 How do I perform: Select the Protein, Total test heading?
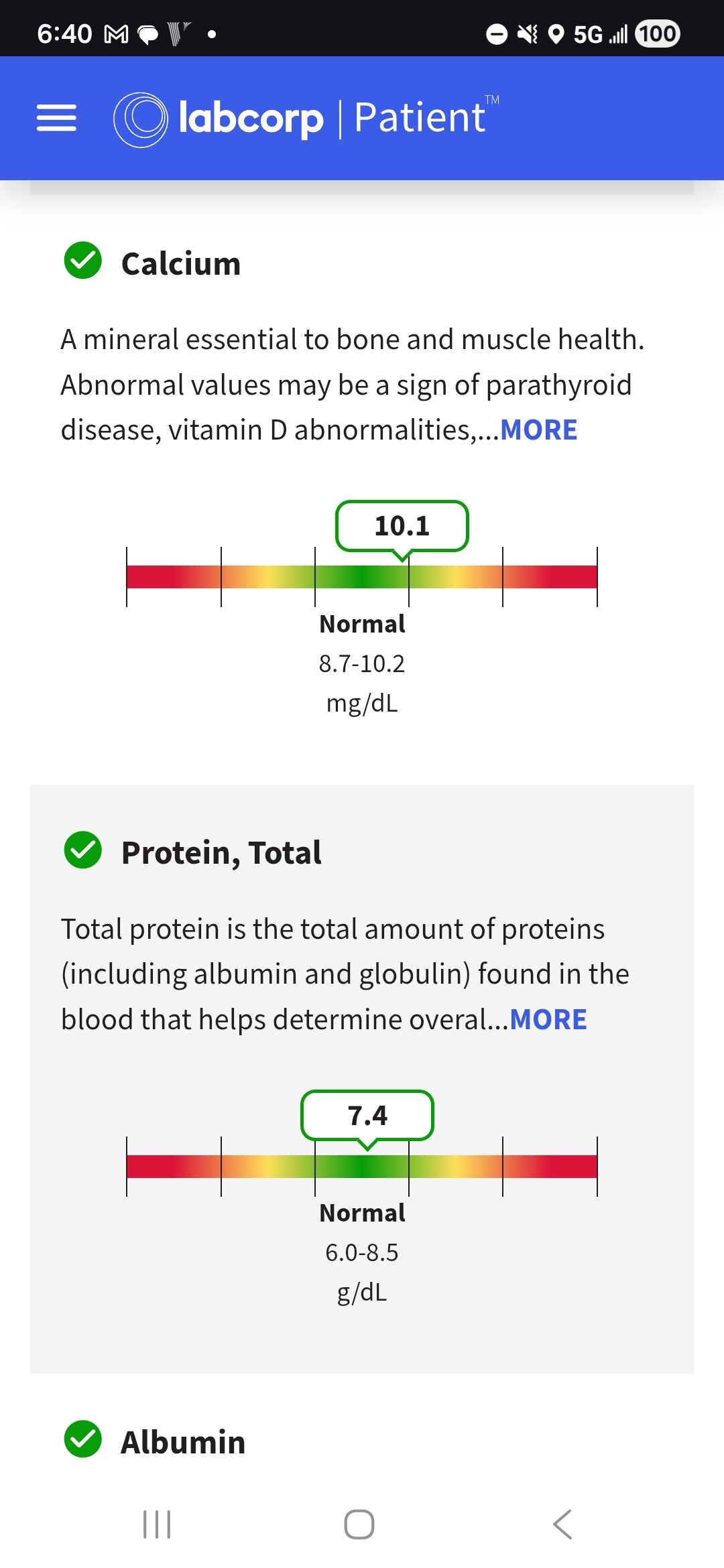[221, 853]
